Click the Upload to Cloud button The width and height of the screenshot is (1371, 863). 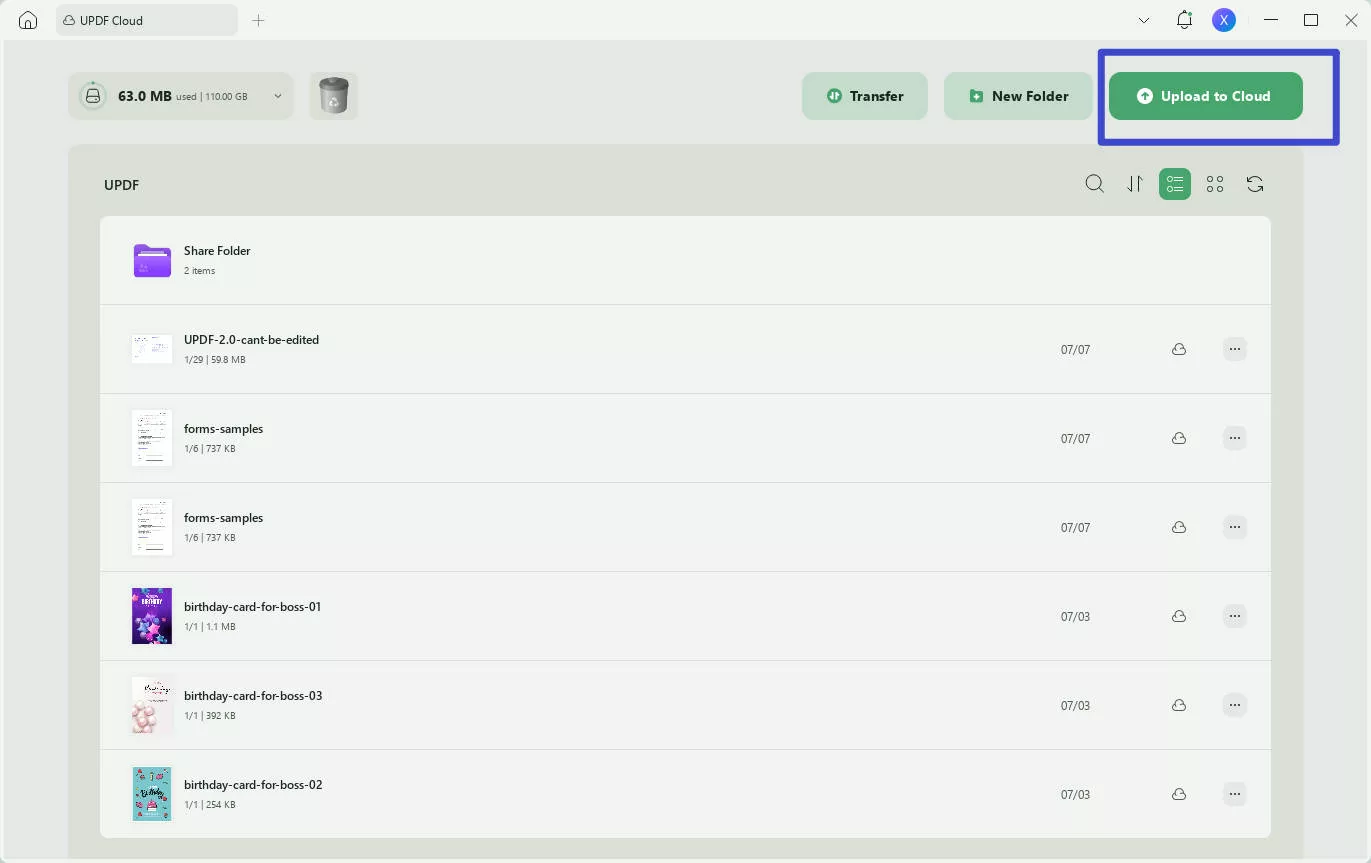coord(1205,96)
